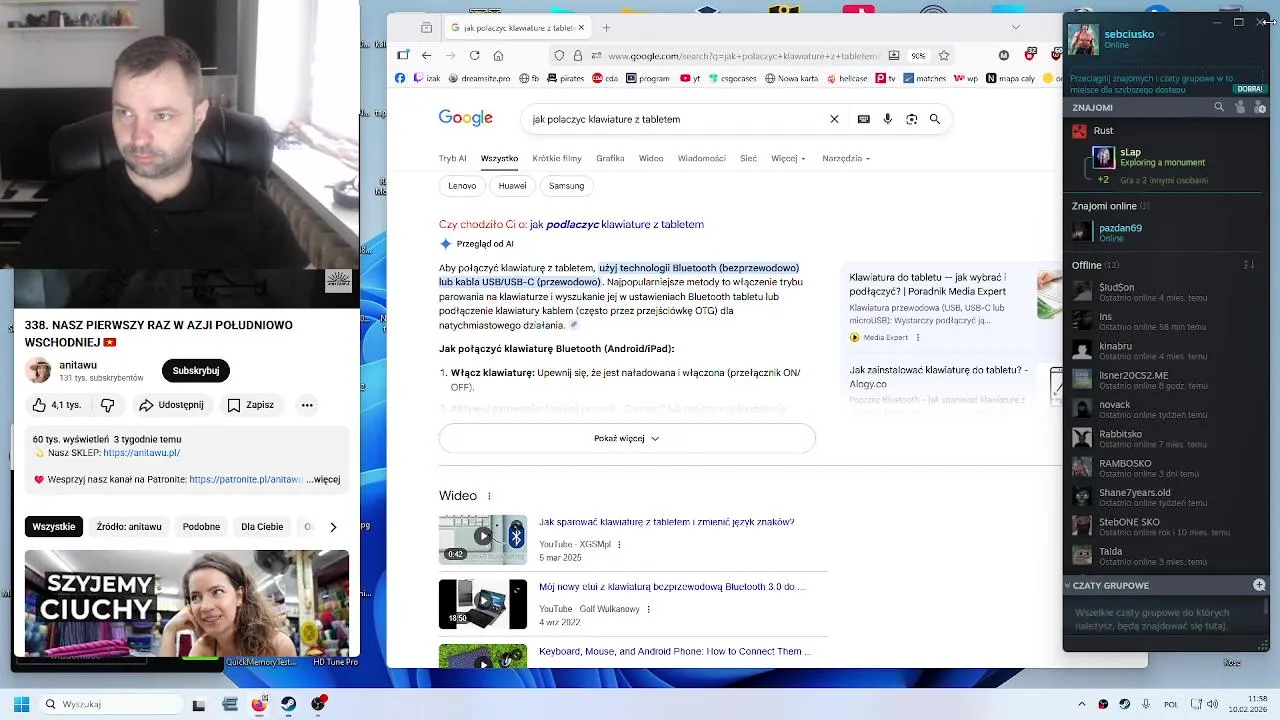Show hidden tray icons chevron
The height and width of the screenshot is (720, 1280).
click(1082, 704)
